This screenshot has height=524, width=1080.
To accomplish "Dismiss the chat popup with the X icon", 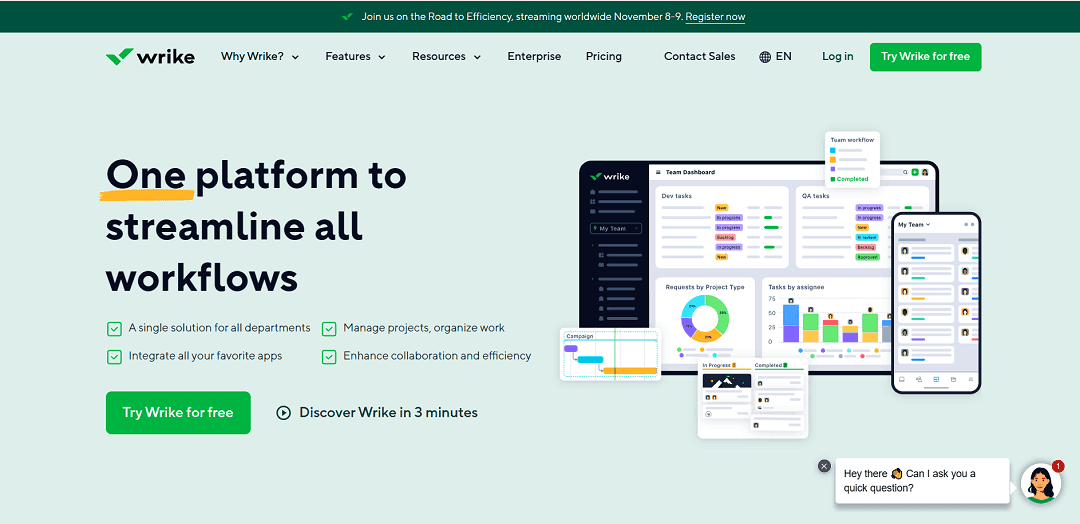I will (824, 466).
